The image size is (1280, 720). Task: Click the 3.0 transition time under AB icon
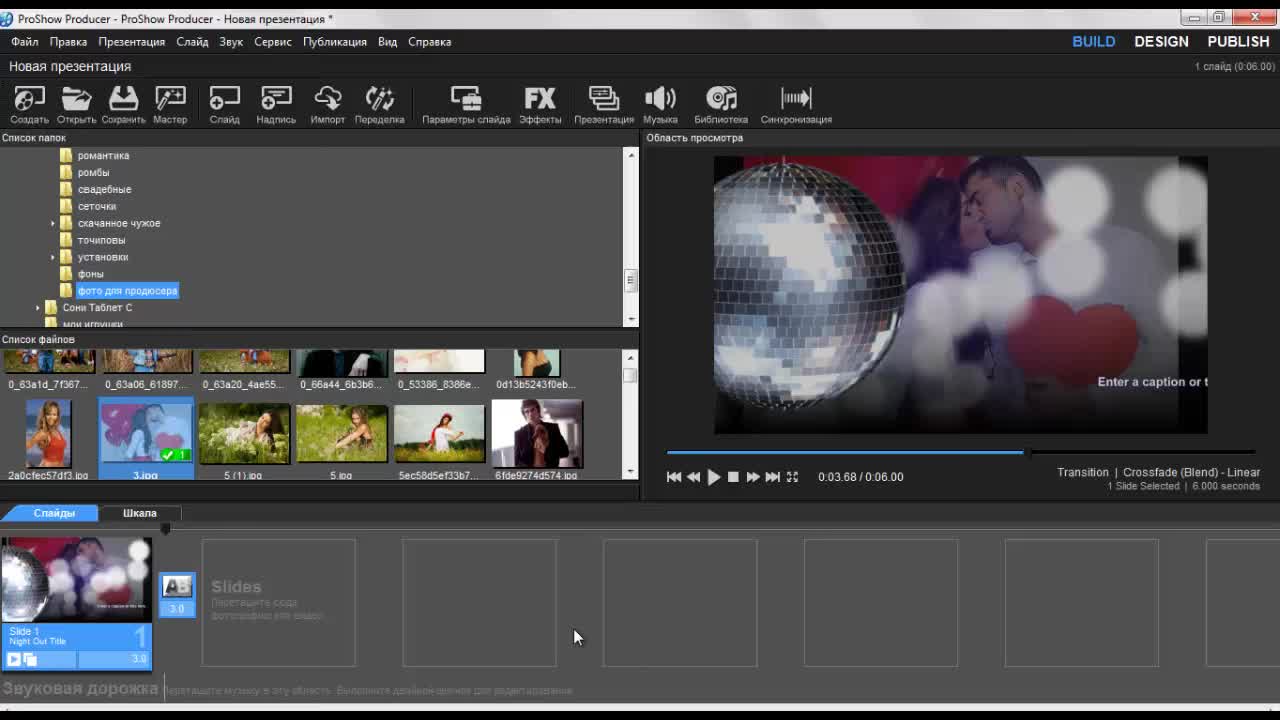point(177,608)
